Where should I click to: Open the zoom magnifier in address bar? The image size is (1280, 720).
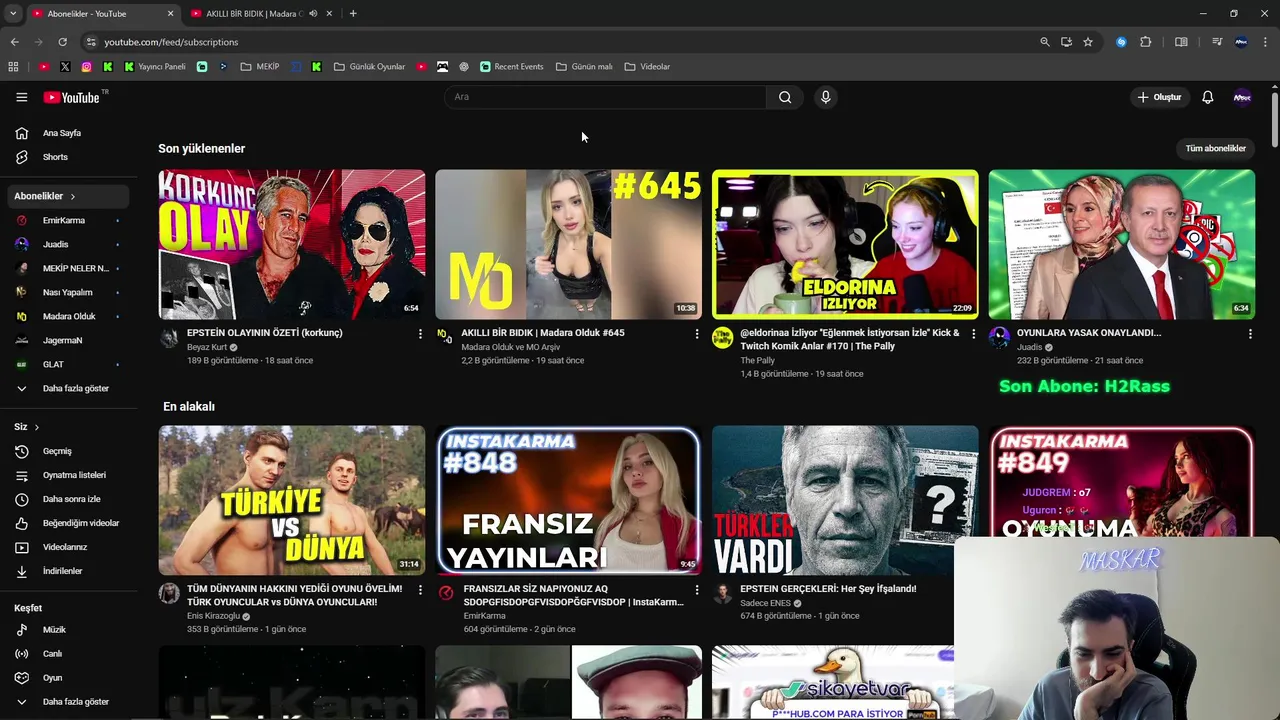[1045, 42]
